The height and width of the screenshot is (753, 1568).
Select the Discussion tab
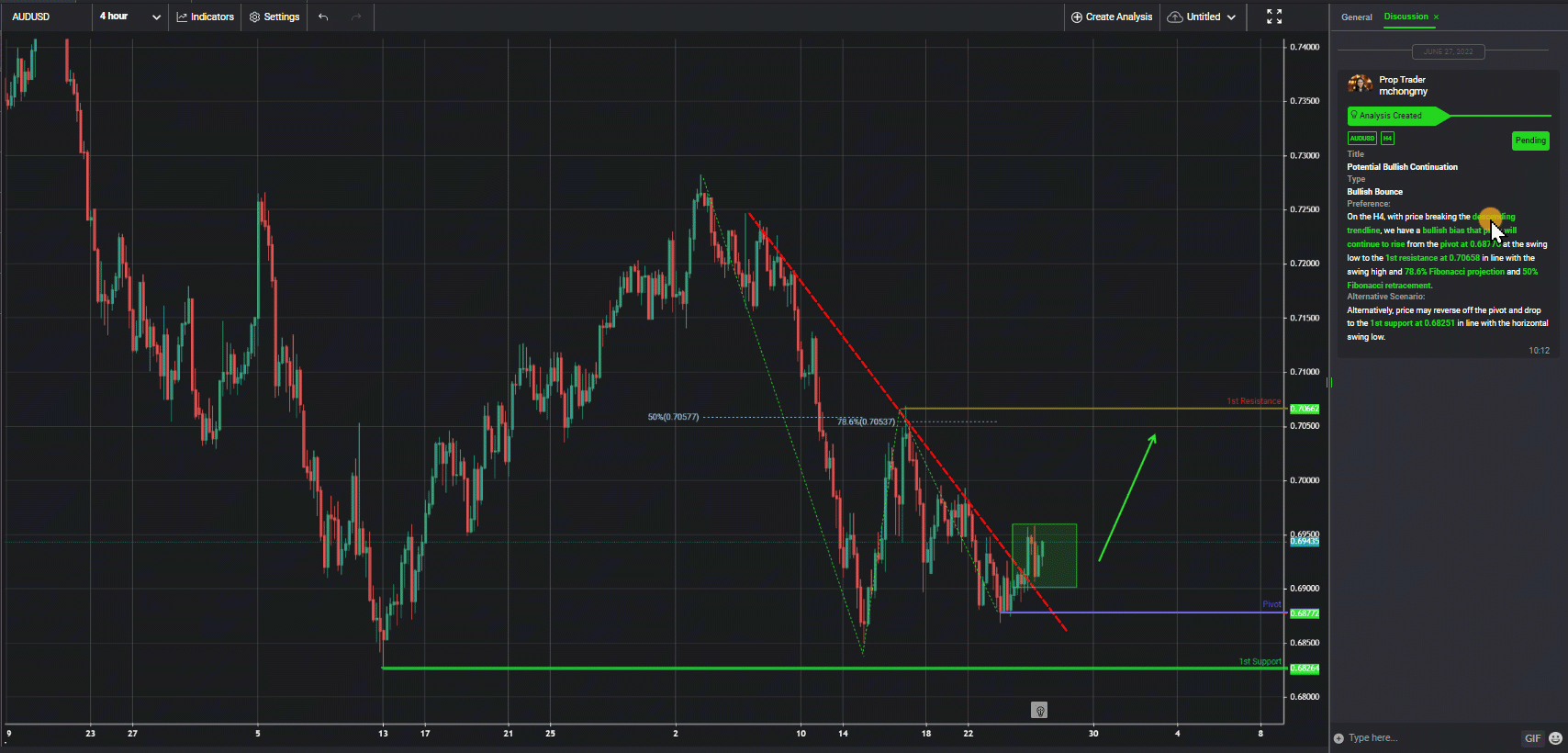point(1406,17)
